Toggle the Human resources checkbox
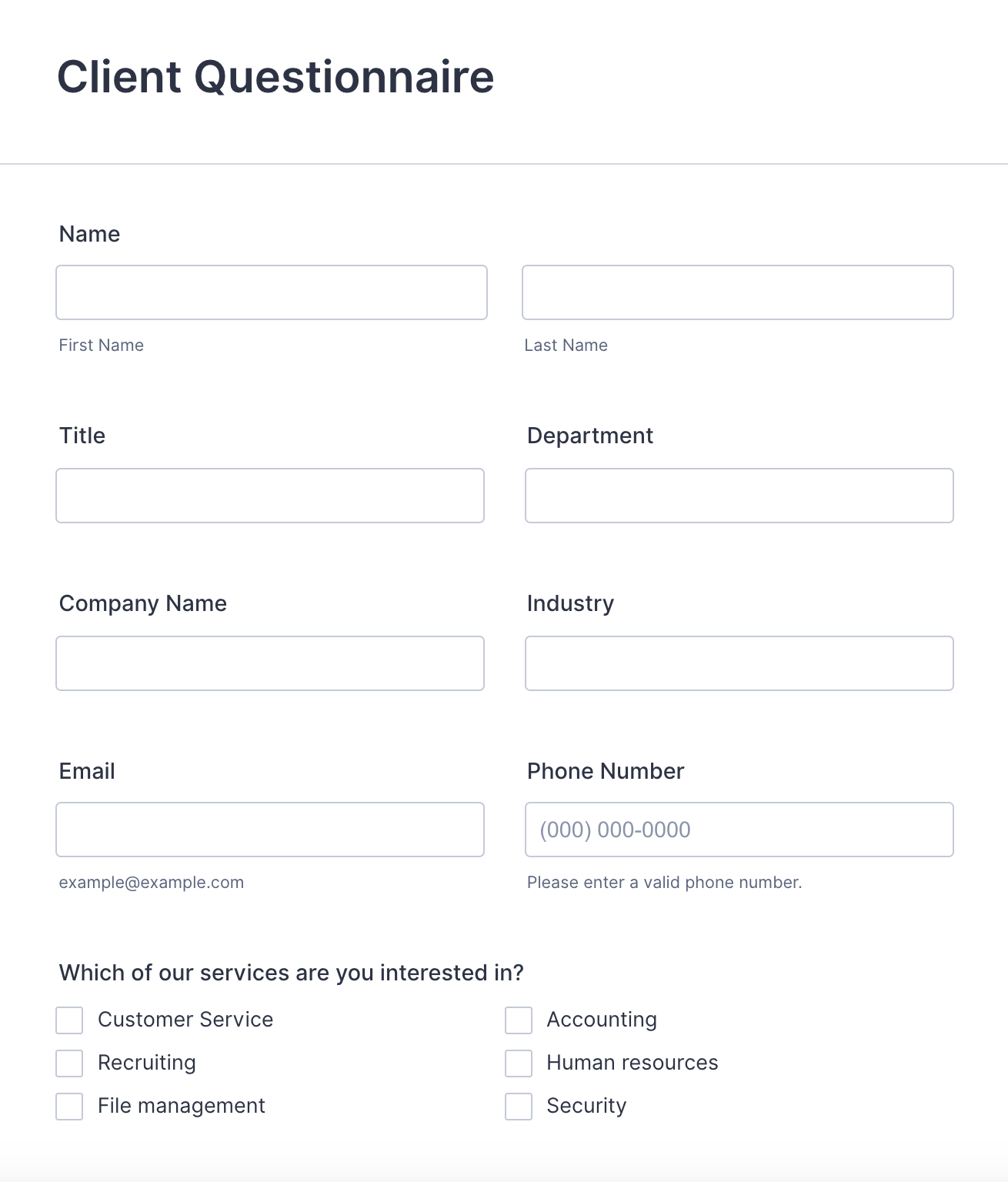This screenshot has width=1008, height=1182. pyautogui.click(x=519, y=1063)
